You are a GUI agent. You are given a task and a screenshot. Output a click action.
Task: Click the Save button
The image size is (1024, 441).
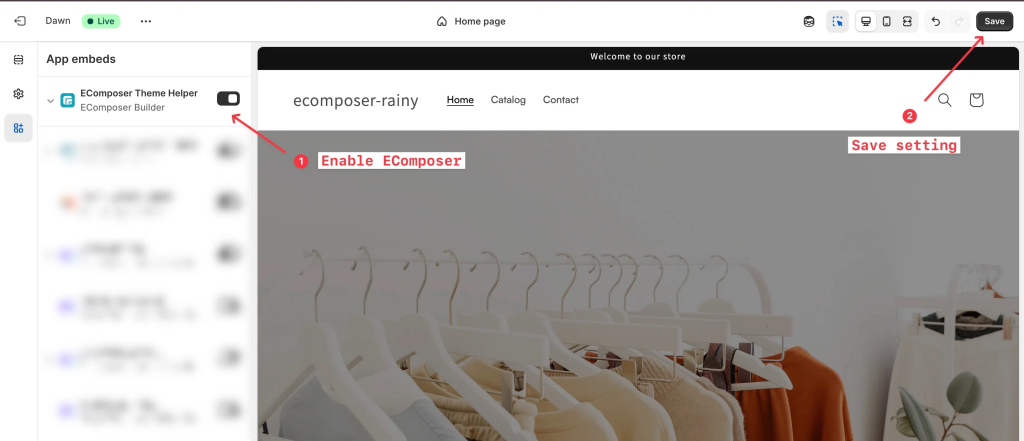[995, 22]
